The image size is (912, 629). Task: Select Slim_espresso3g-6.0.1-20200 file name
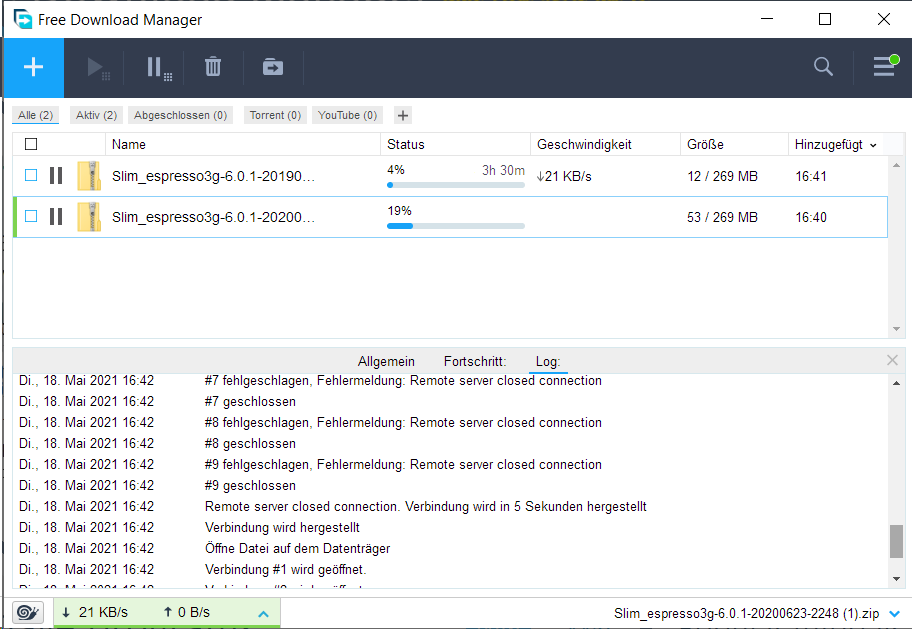[213, 216]
